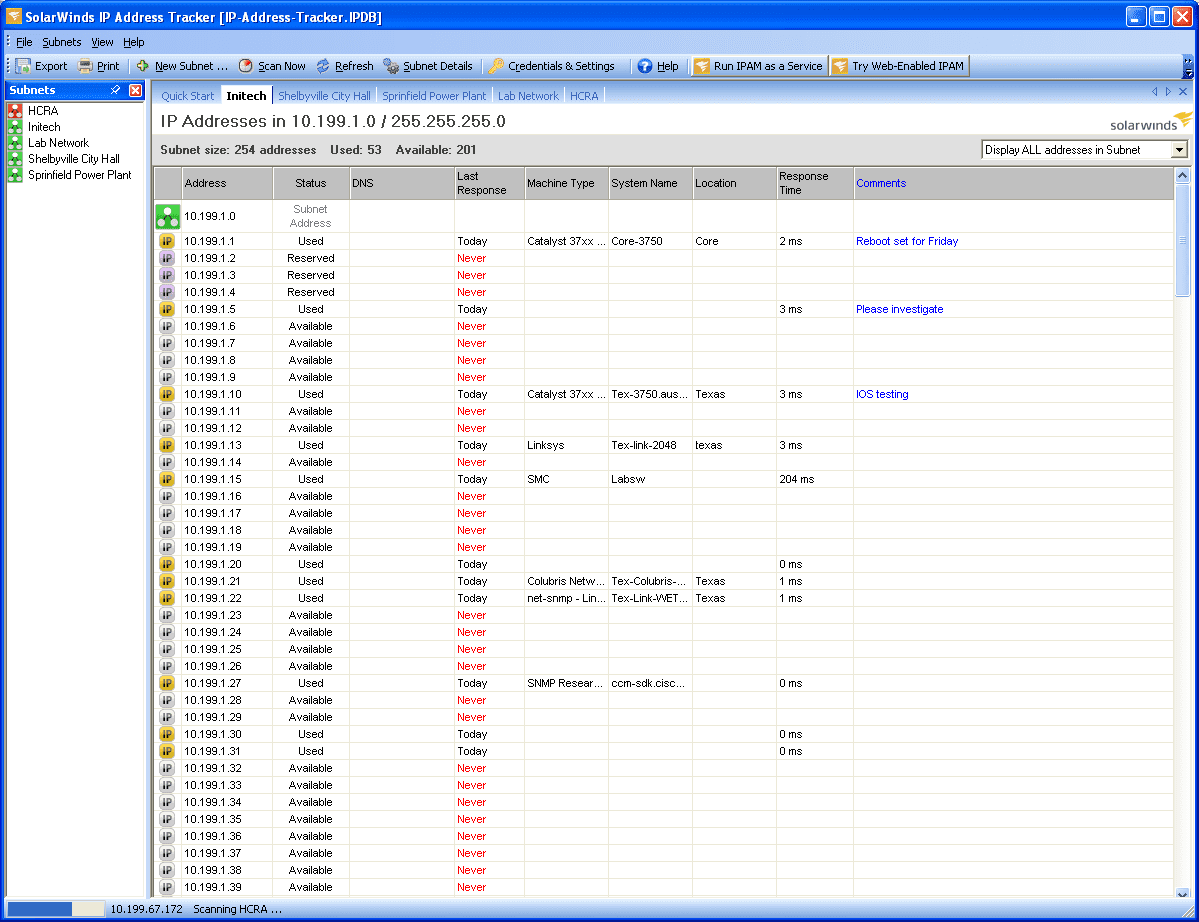
Task: Sort by the System Name column header
Action: coord(651,183)
